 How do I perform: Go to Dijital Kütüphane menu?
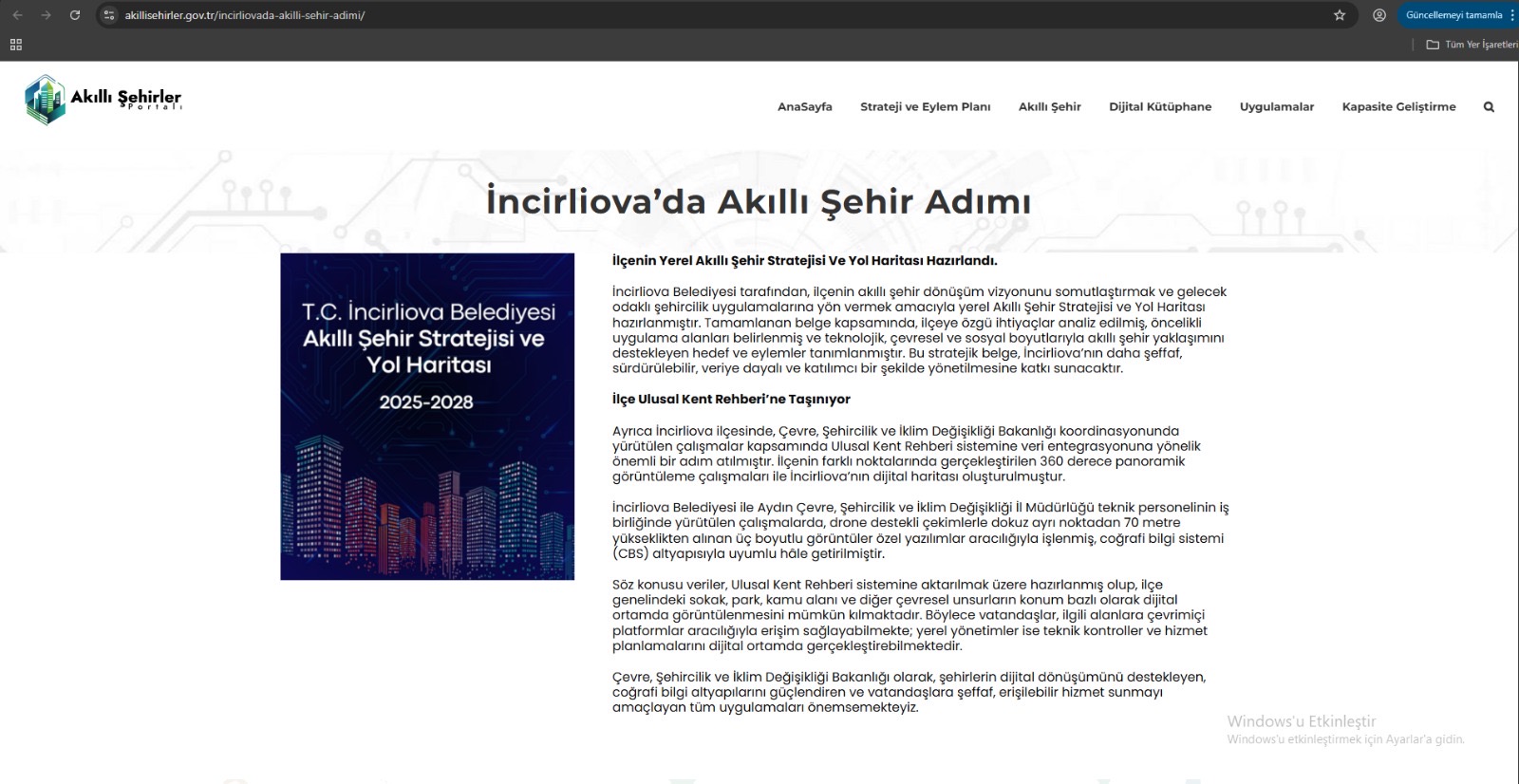coord(1160,106)
